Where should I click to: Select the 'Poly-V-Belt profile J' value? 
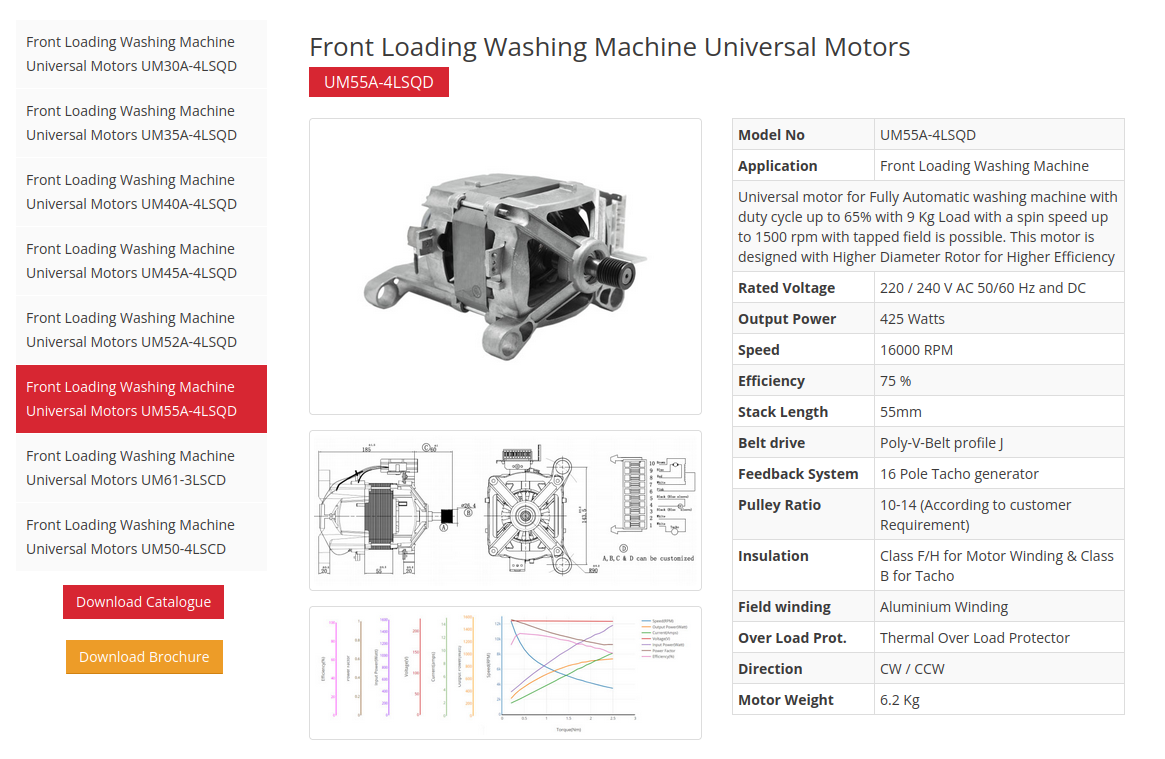(x=941, y=443)
